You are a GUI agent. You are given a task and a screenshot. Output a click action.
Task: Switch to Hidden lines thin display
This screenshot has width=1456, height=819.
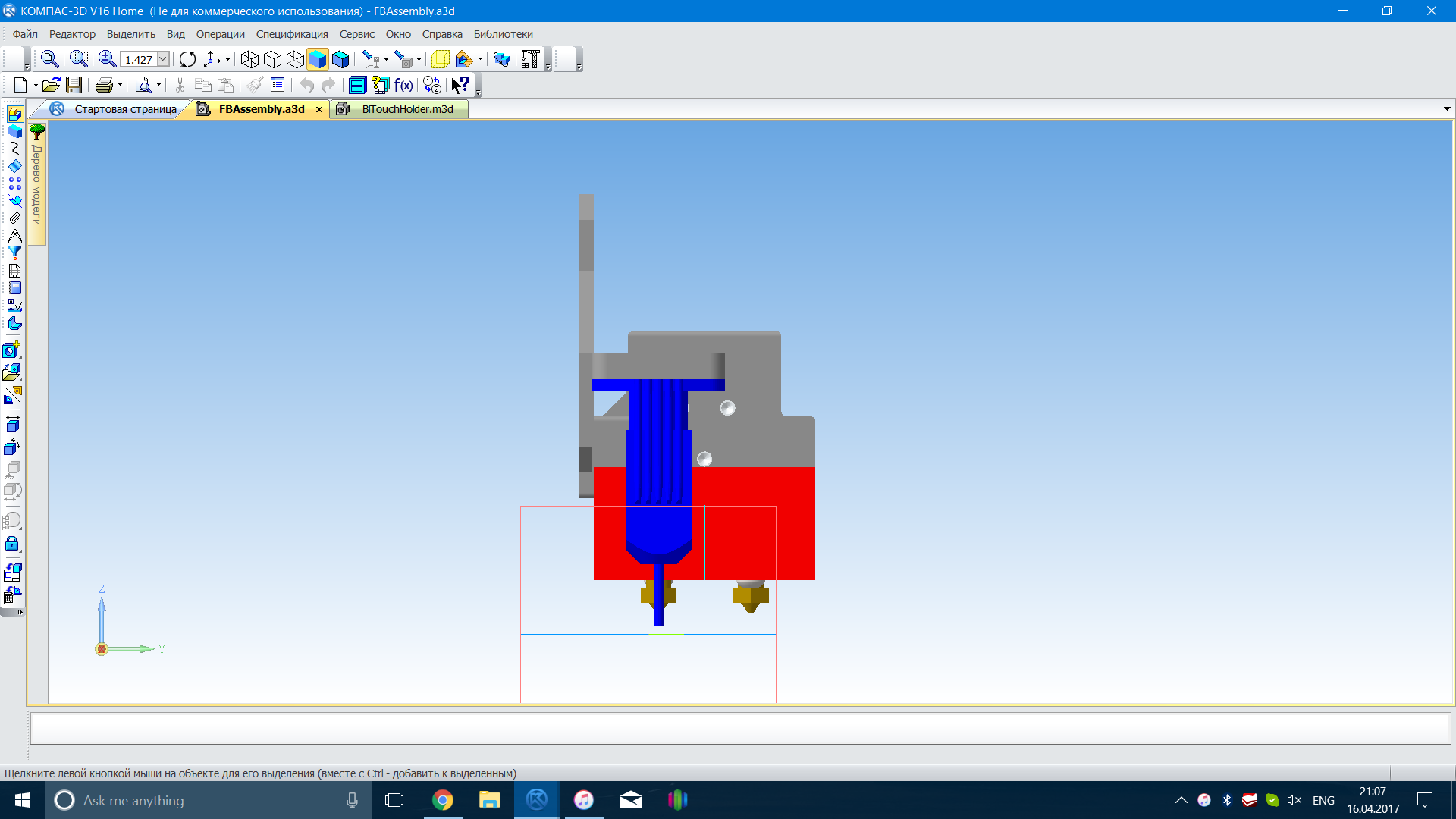pos(295,59)
